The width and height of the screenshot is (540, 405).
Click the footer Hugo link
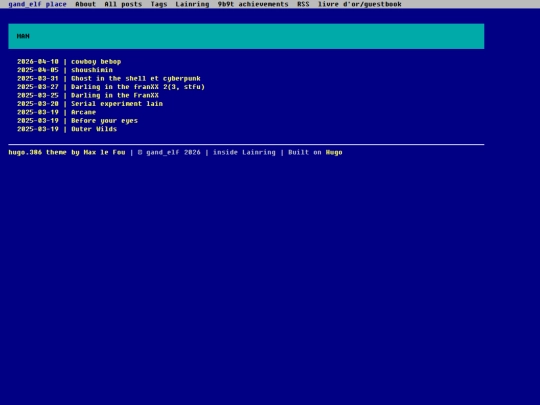coord(334,152)
